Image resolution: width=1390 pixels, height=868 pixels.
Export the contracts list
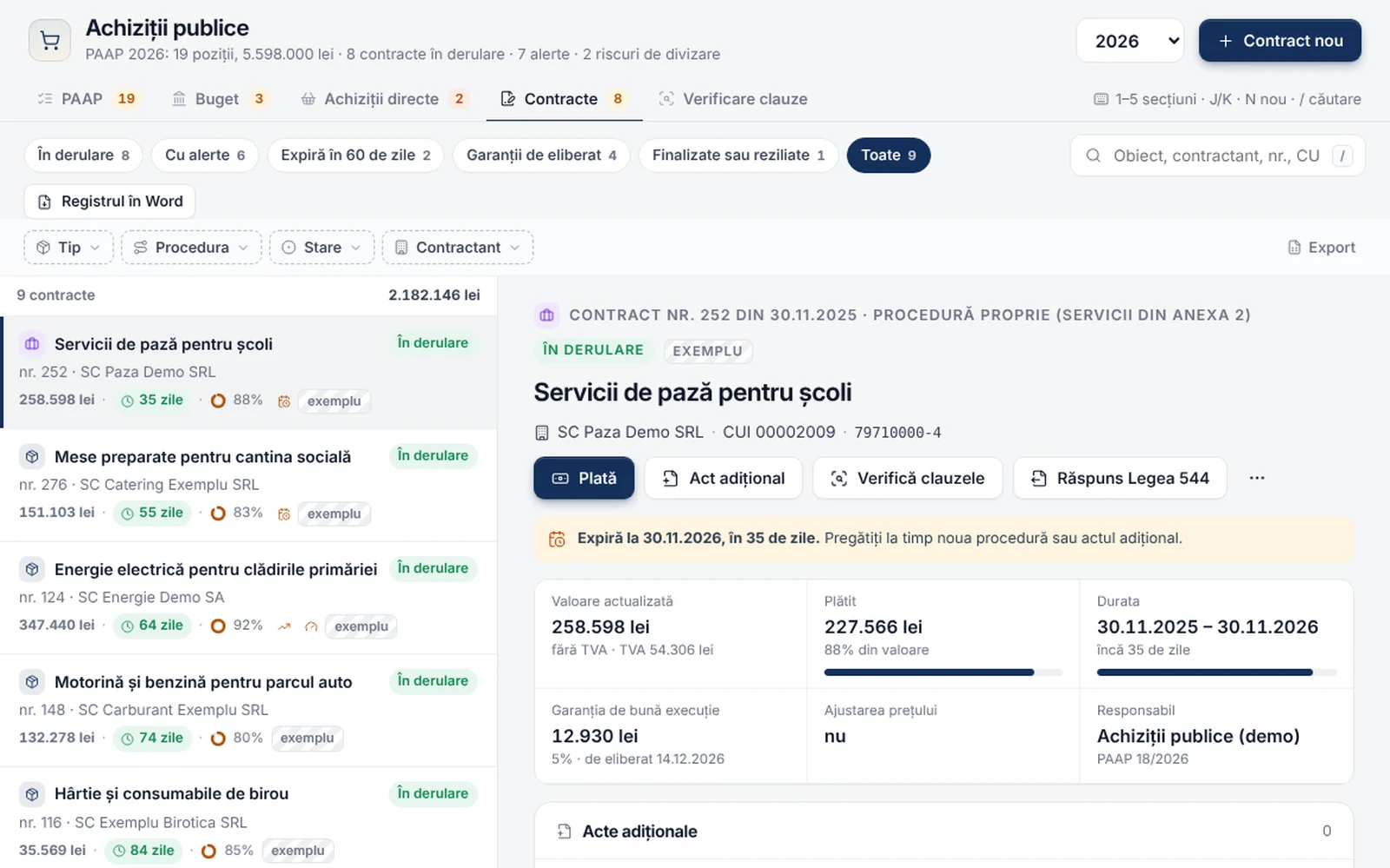(x=1320, y=248)
